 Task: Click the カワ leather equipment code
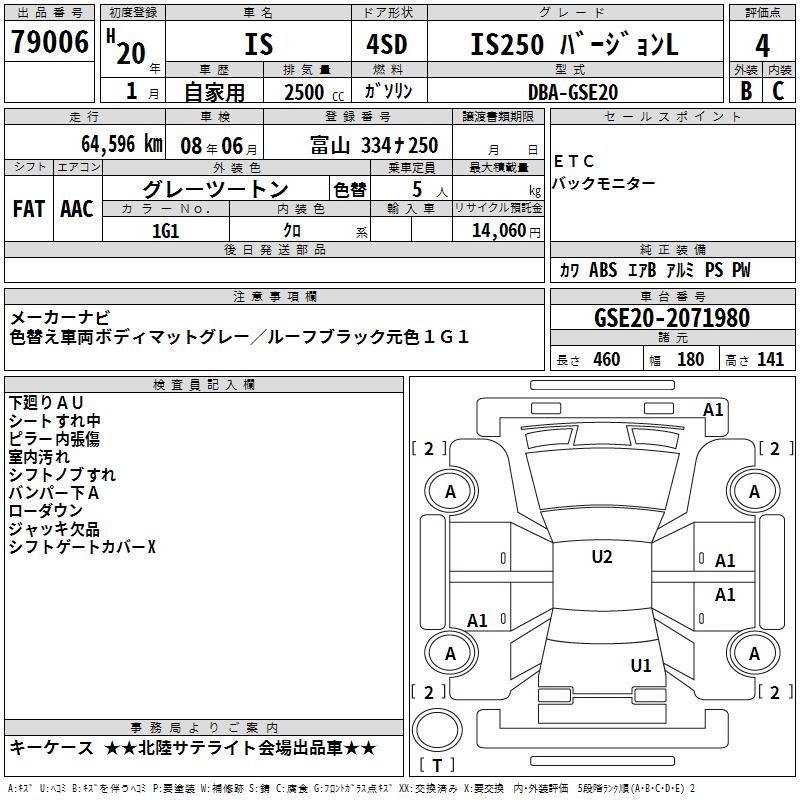[x=569, y=270]
